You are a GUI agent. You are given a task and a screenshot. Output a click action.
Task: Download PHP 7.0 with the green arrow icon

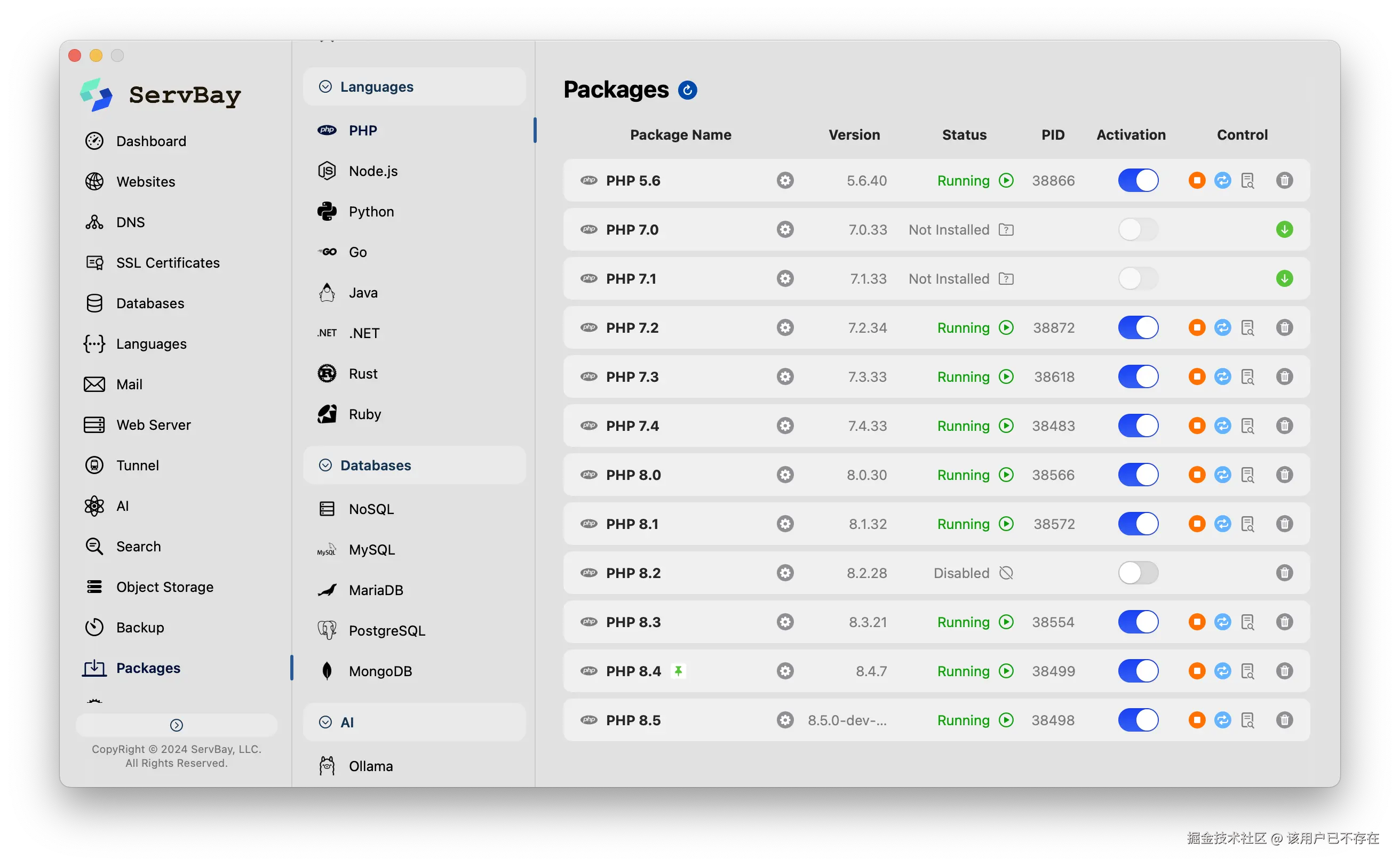pos(1284,230)
